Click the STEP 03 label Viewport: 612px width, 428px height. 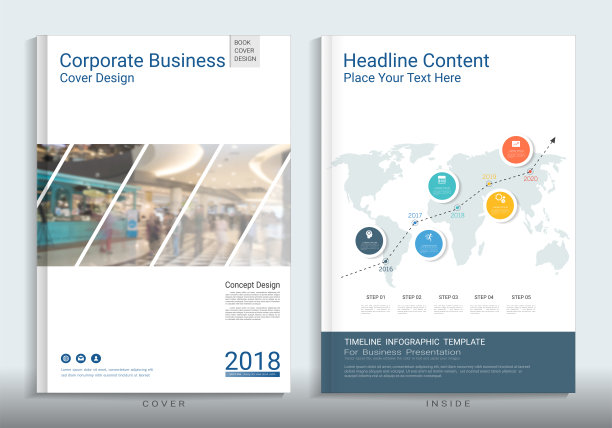click(x=448, y=297)
